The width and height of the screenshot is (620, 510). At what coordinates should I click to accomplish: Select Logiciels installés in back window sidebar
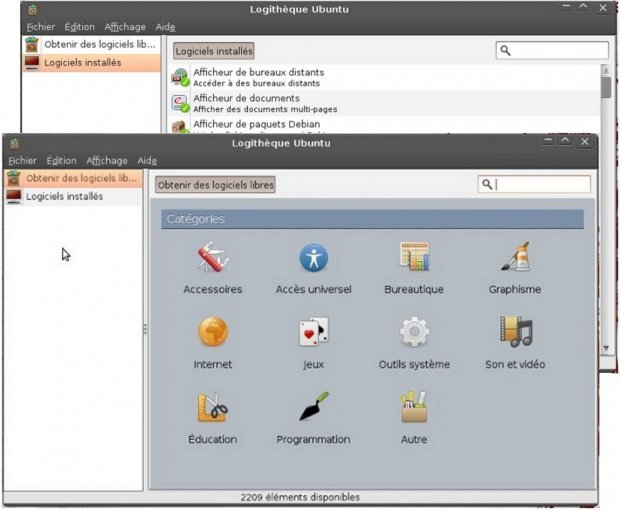tap(91, 63)
